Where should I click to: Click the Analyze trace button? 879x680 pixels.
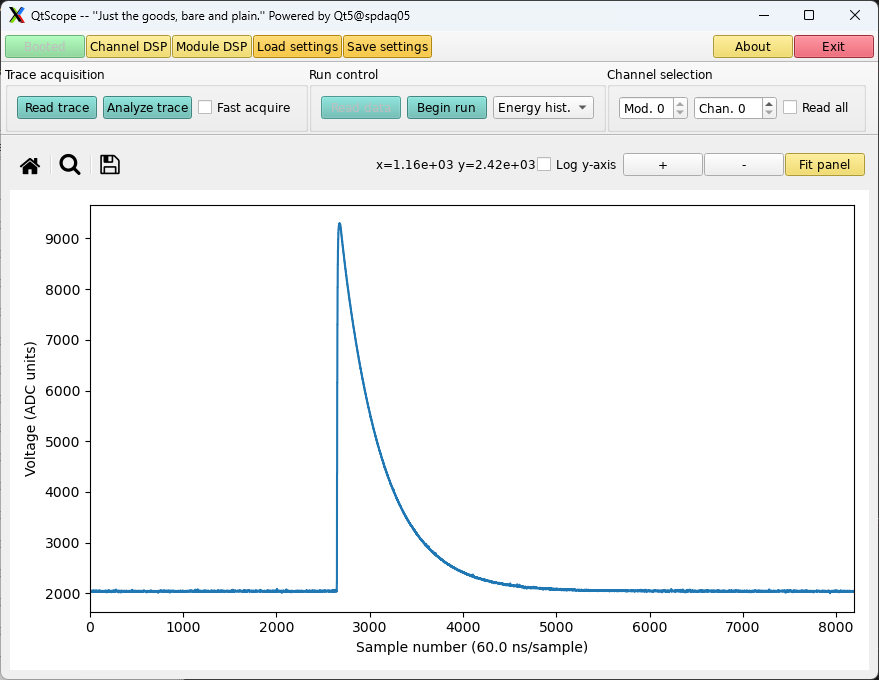[x=147, y=108]
